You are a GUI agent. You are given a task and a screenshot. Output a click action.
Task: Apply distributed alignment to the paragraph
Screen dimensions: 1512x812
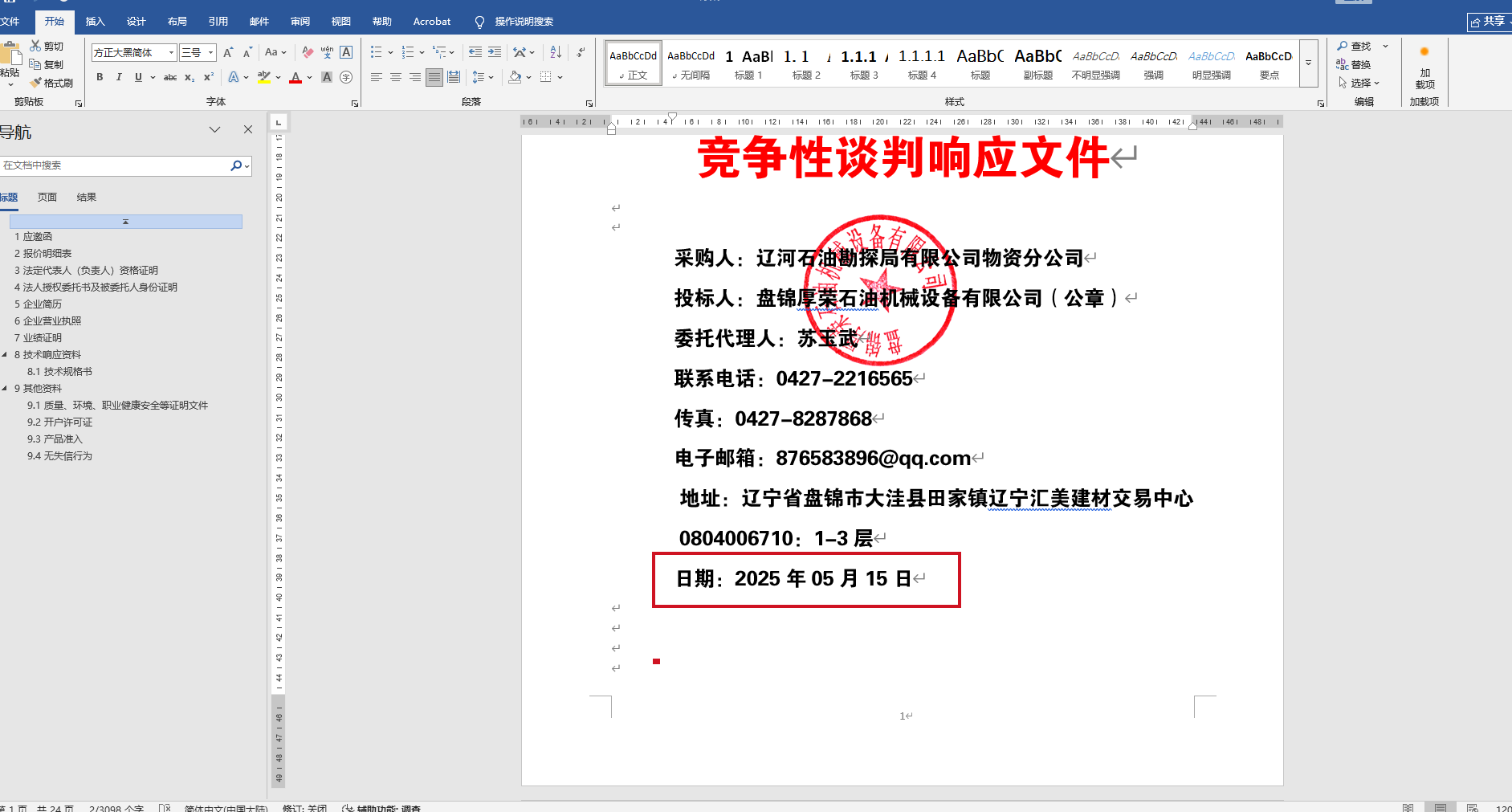tap(454, 77)
